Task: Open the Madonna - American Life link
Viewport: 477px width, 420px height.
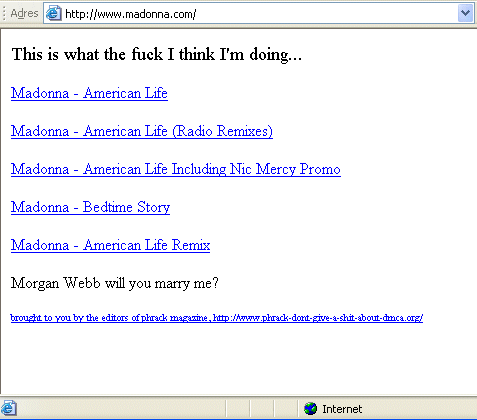Action: tap(89, 93)
